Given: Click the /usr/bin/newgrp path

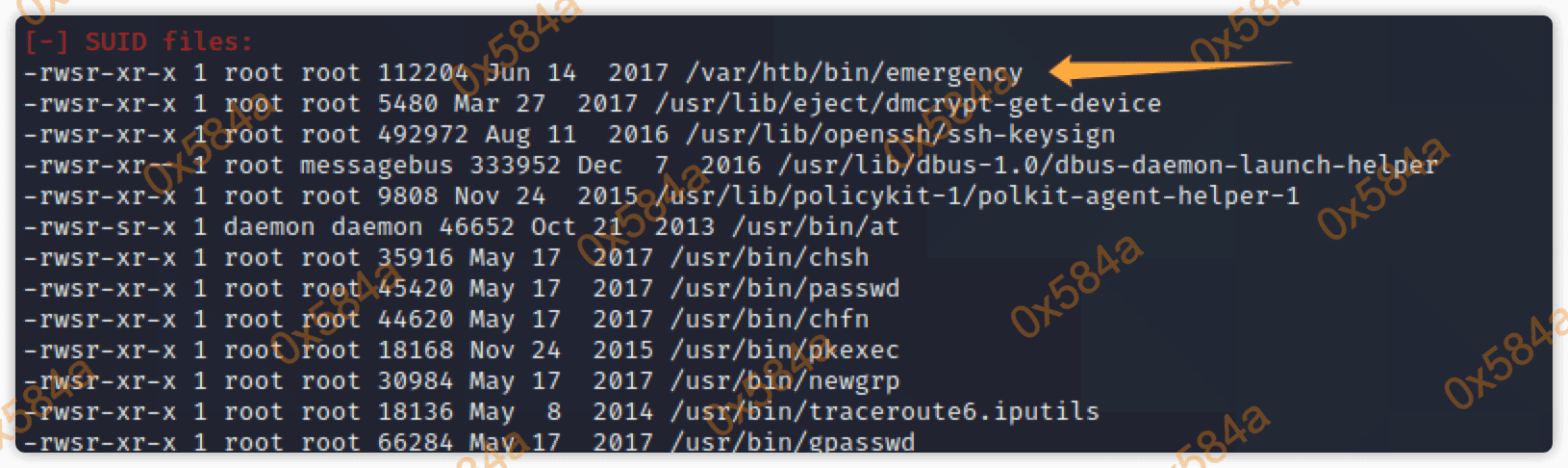Looking at the screenshot, I should tap(784, 381).
